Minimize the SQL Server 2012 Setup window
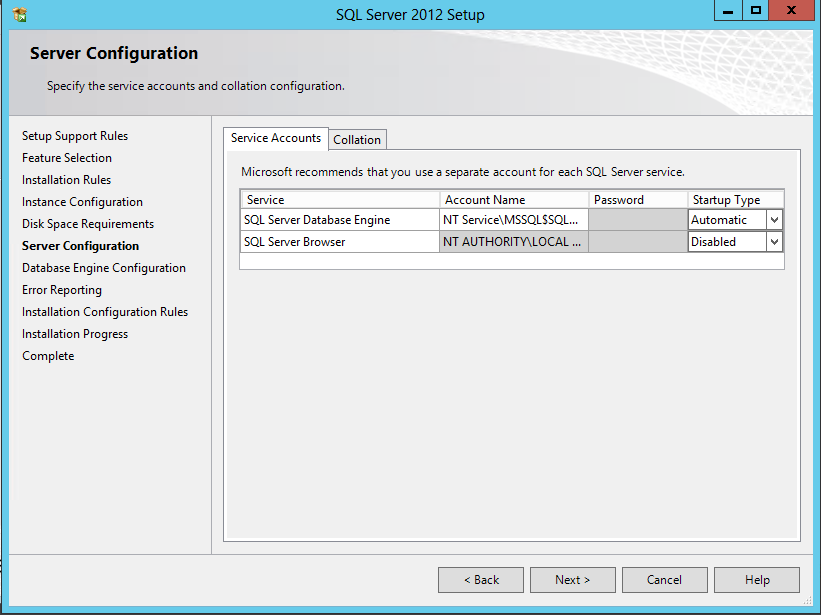Image resolution: width=821 pixels, height=615 pixels. coord(728,10)
